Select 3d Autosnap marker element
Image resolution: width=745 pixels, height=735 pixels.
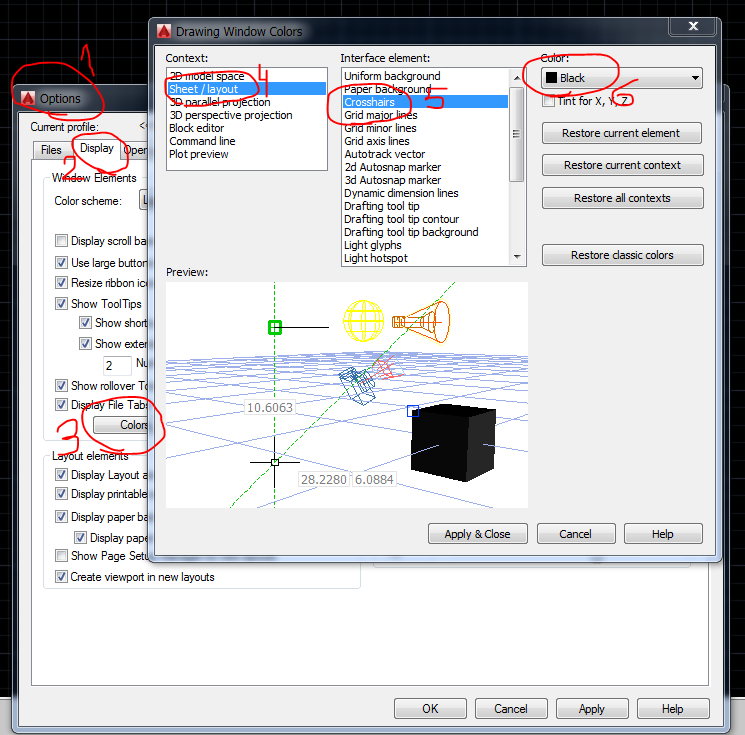(425, 180)
